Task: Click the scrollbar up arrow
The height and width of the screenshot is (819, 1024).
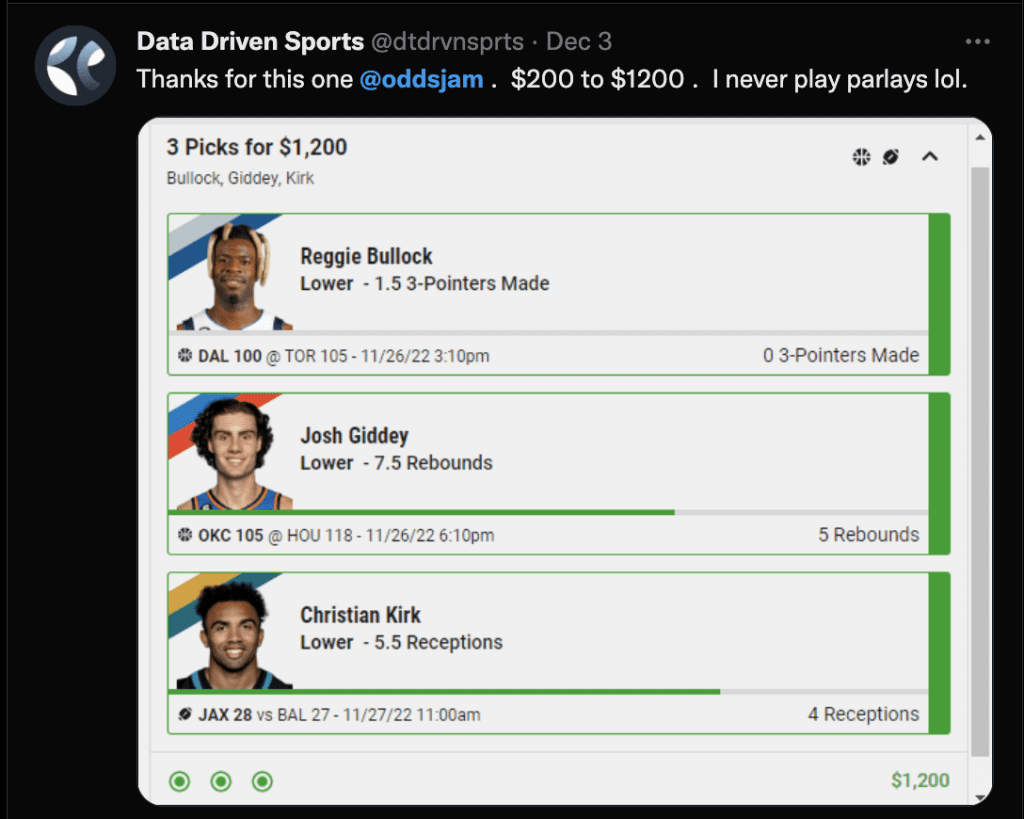Action: pyautogui.click(x=980, y=138)
